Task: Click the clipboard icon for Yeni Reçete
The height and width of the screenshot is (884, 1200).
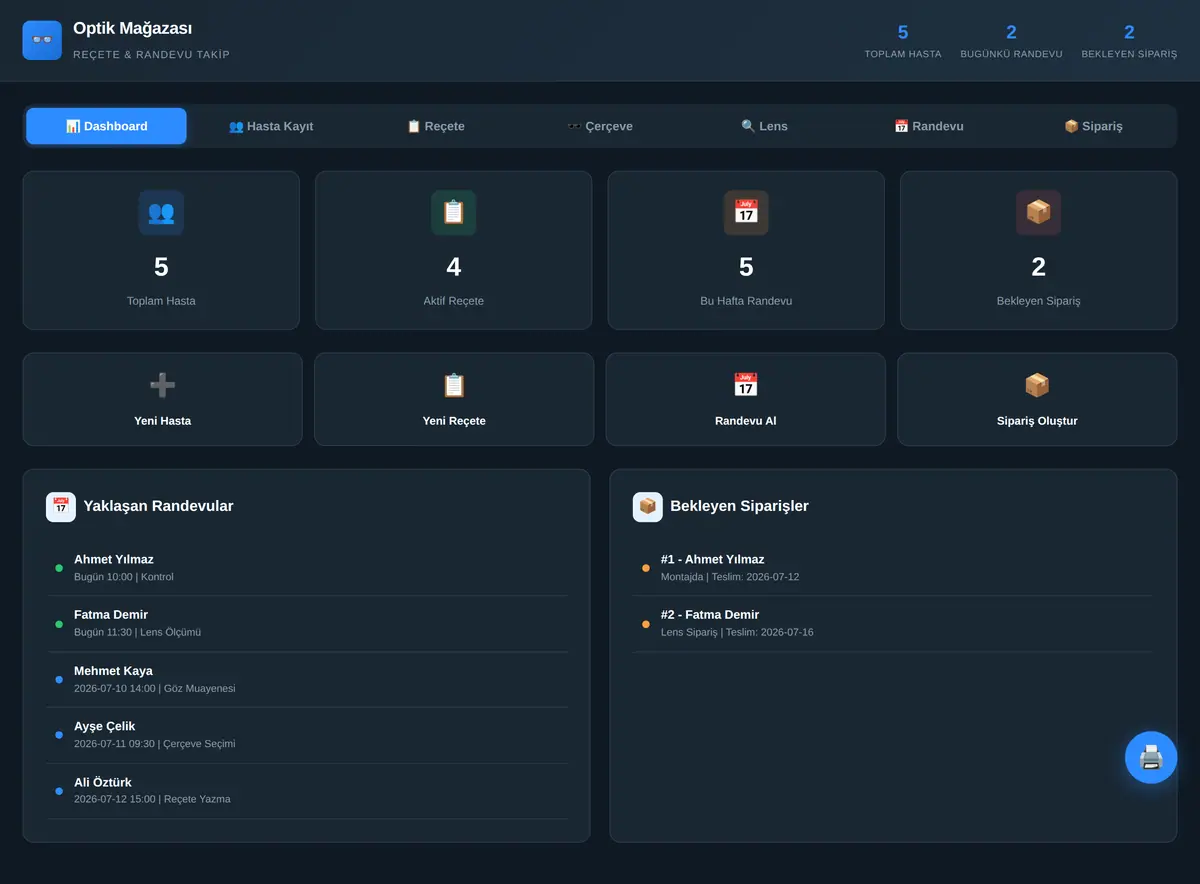Action: click(x=454, y=385)
